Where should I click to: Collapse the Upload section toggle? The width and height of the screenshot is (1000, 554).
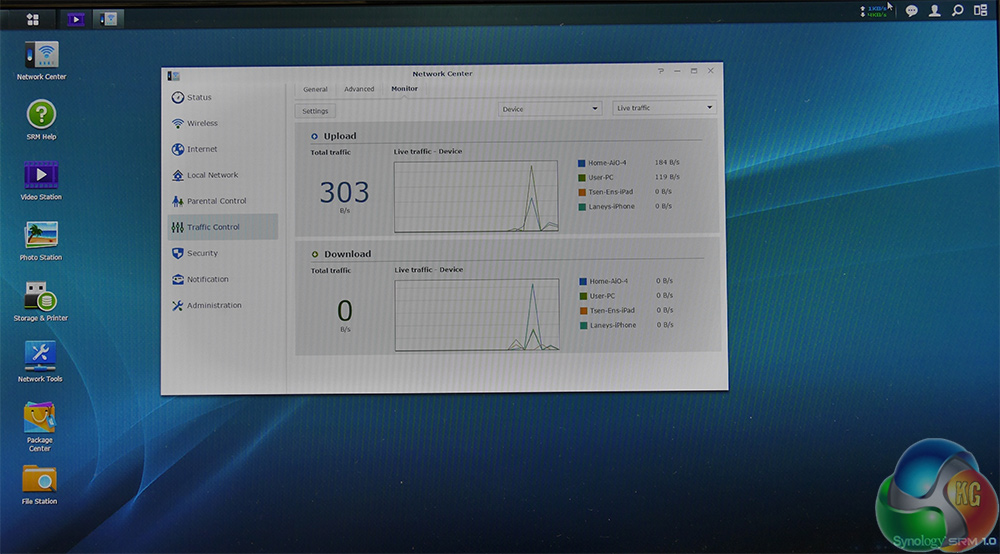314,136
